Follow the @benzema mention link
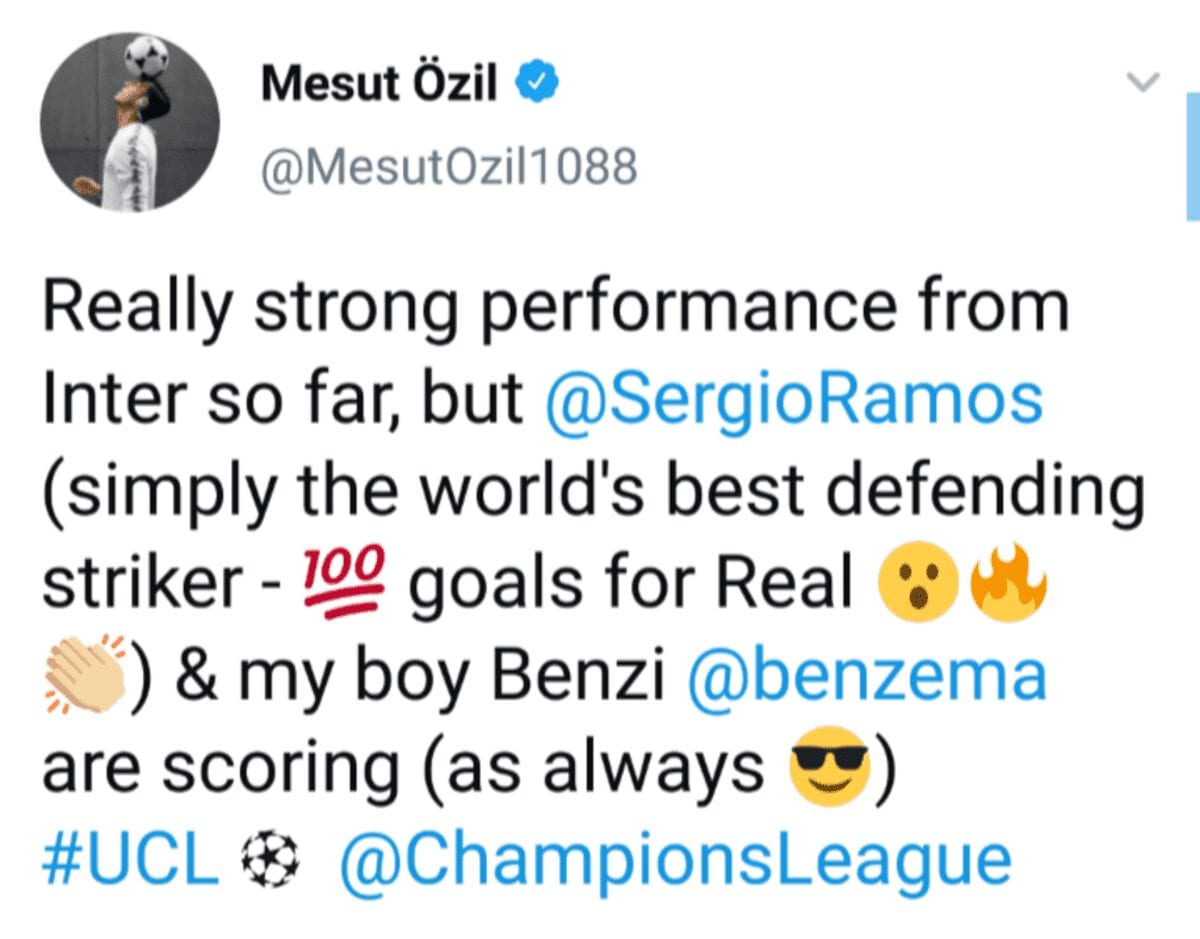The height and width of the screenshot is (939, 1200). 867,677
